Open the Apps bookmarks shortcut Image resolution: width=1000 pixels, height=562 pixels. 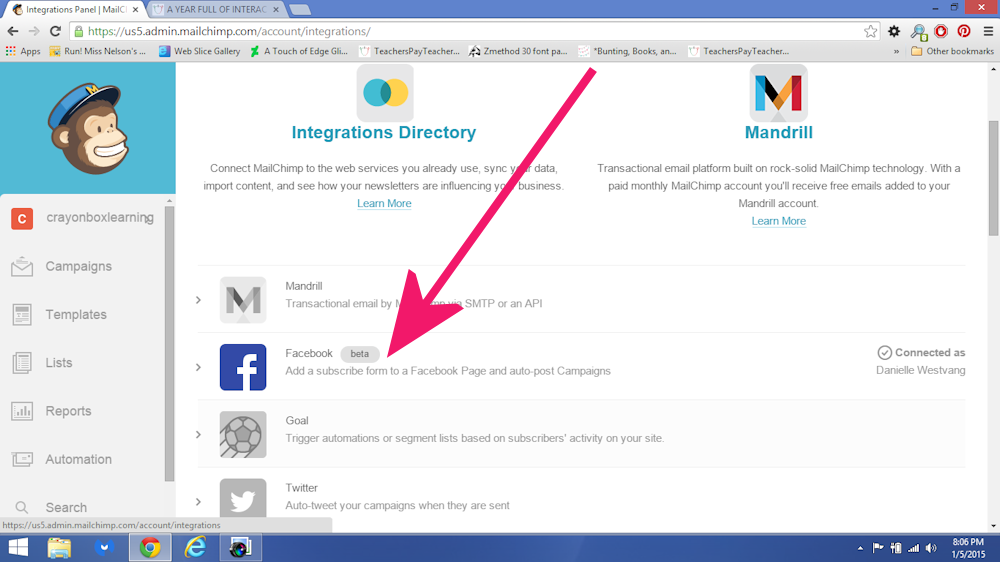click(x=23, y=51)
